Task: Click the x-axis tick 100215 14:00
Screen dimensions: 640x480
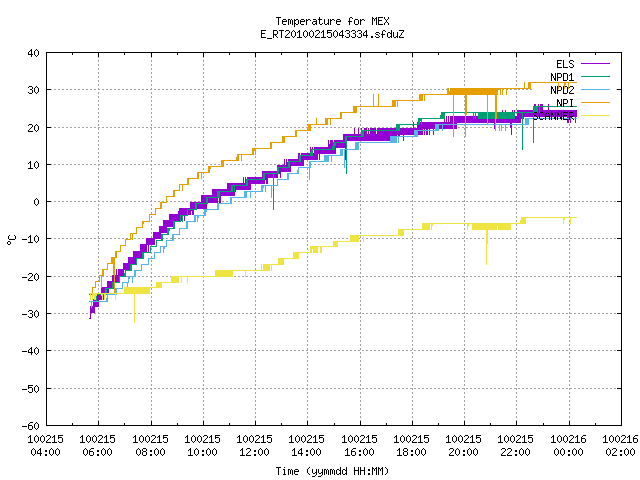Action: click(x=307, y=446)
